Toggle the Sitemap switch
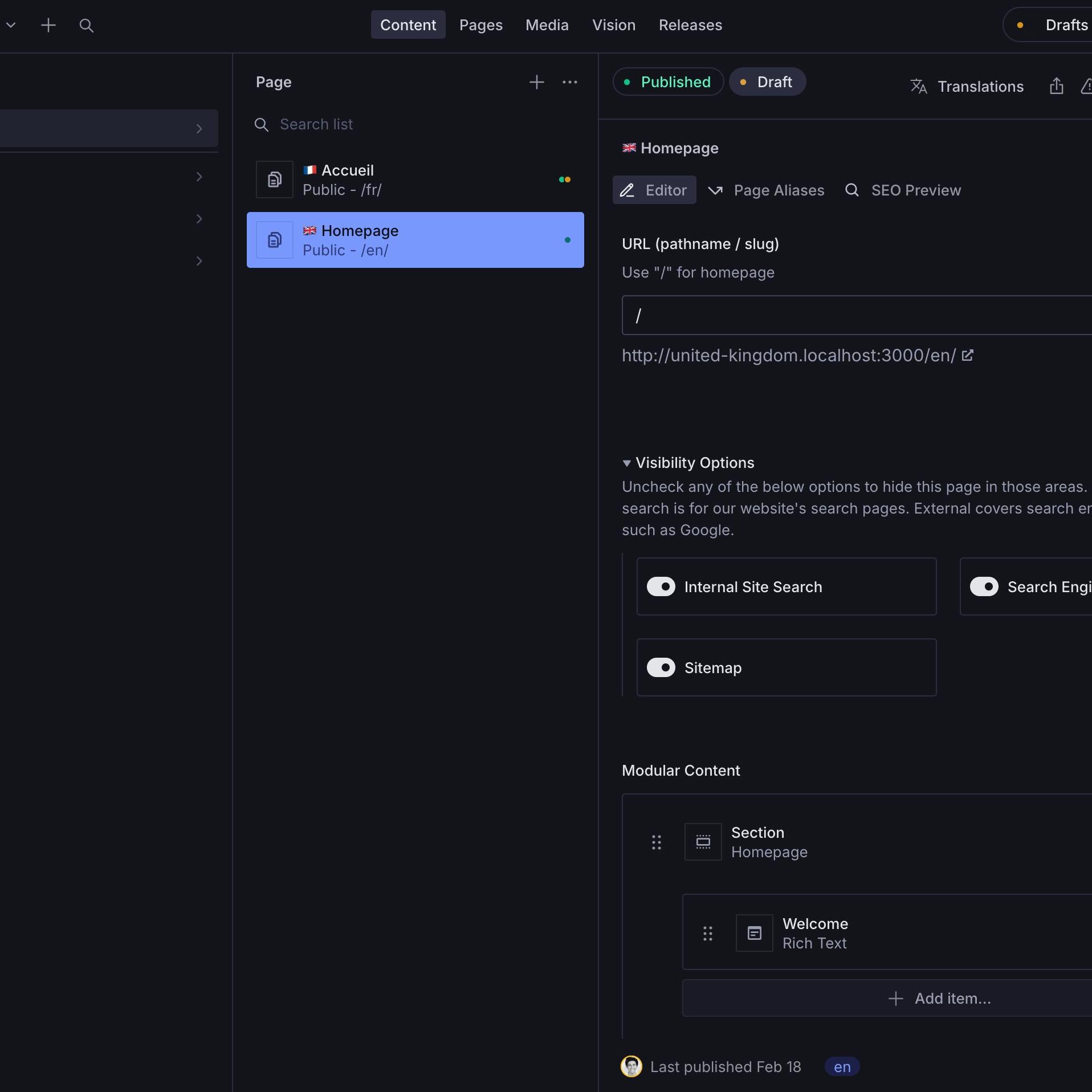1092x1092 pixels. point(661,667)
